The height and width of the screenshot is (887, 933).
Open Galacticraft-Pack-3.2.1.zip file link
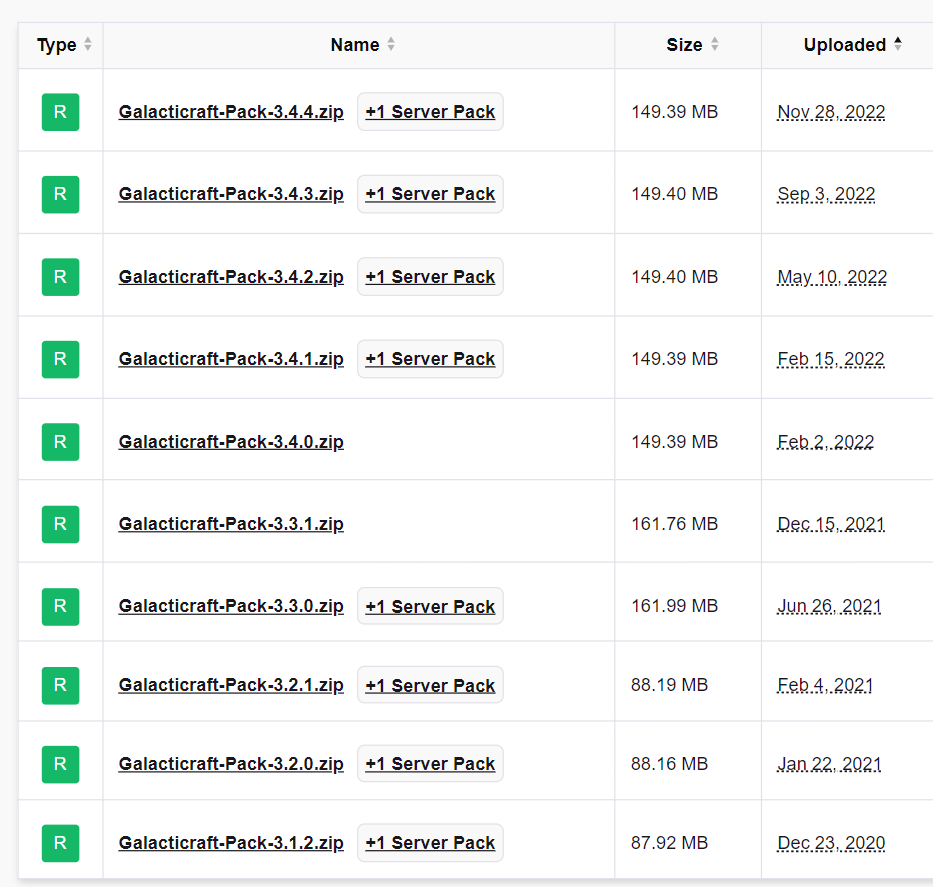tap(231, 685)
